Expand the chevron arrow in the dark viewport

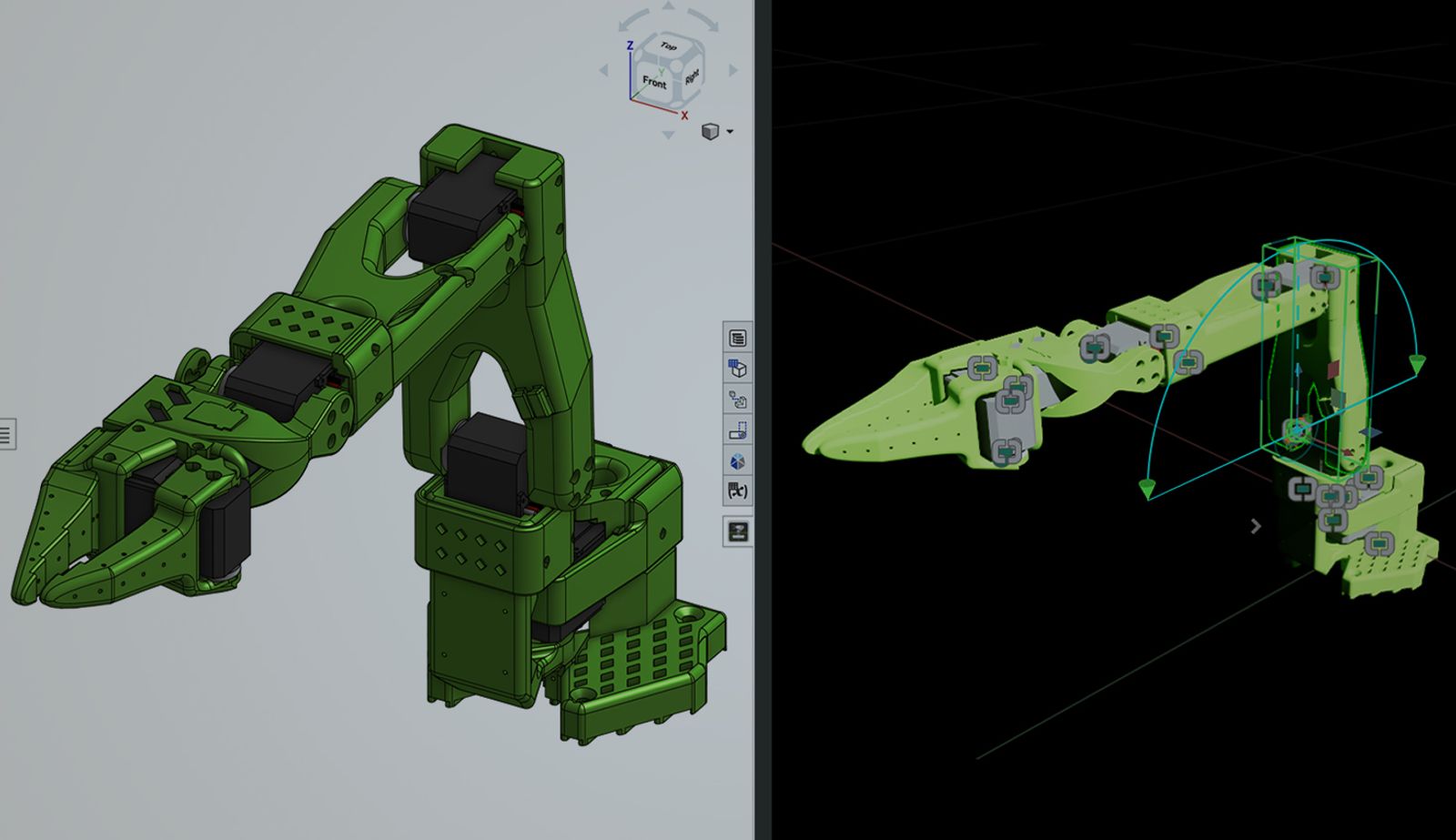[1257, 525]
